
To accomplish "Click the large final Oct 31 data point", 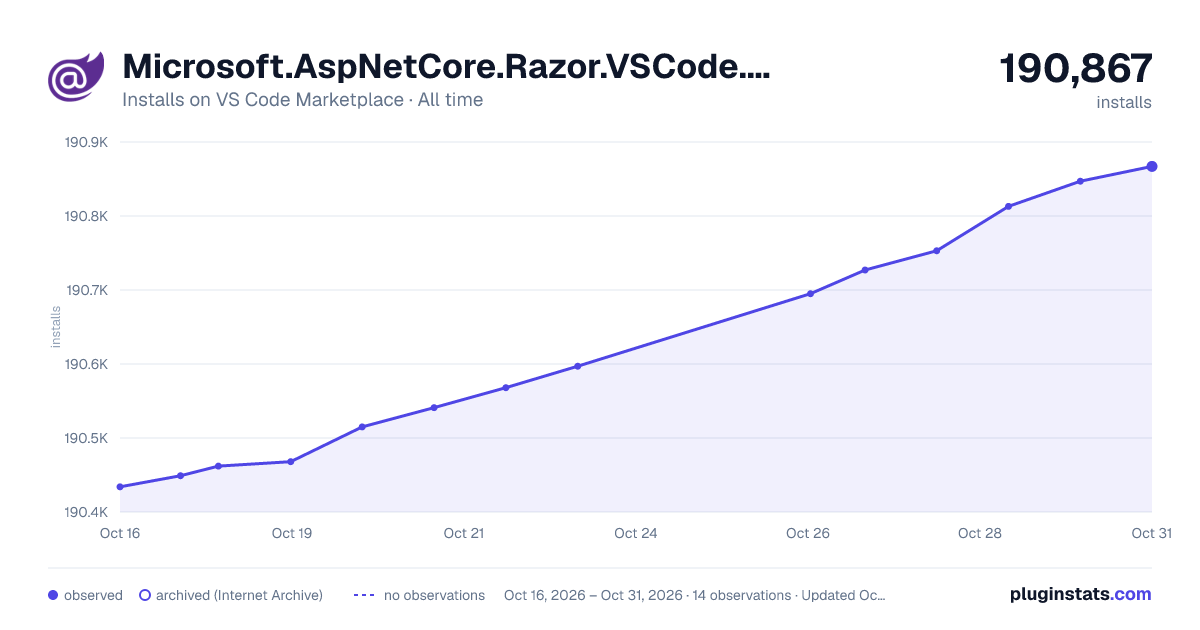I will pos(1152,166).
